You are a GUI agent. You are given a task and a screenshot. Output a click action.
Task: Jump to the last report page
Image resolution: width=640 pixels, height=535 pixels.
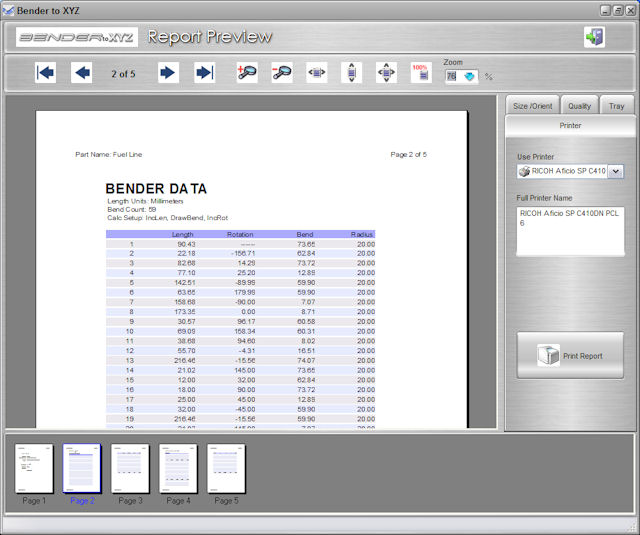(204, 73)
